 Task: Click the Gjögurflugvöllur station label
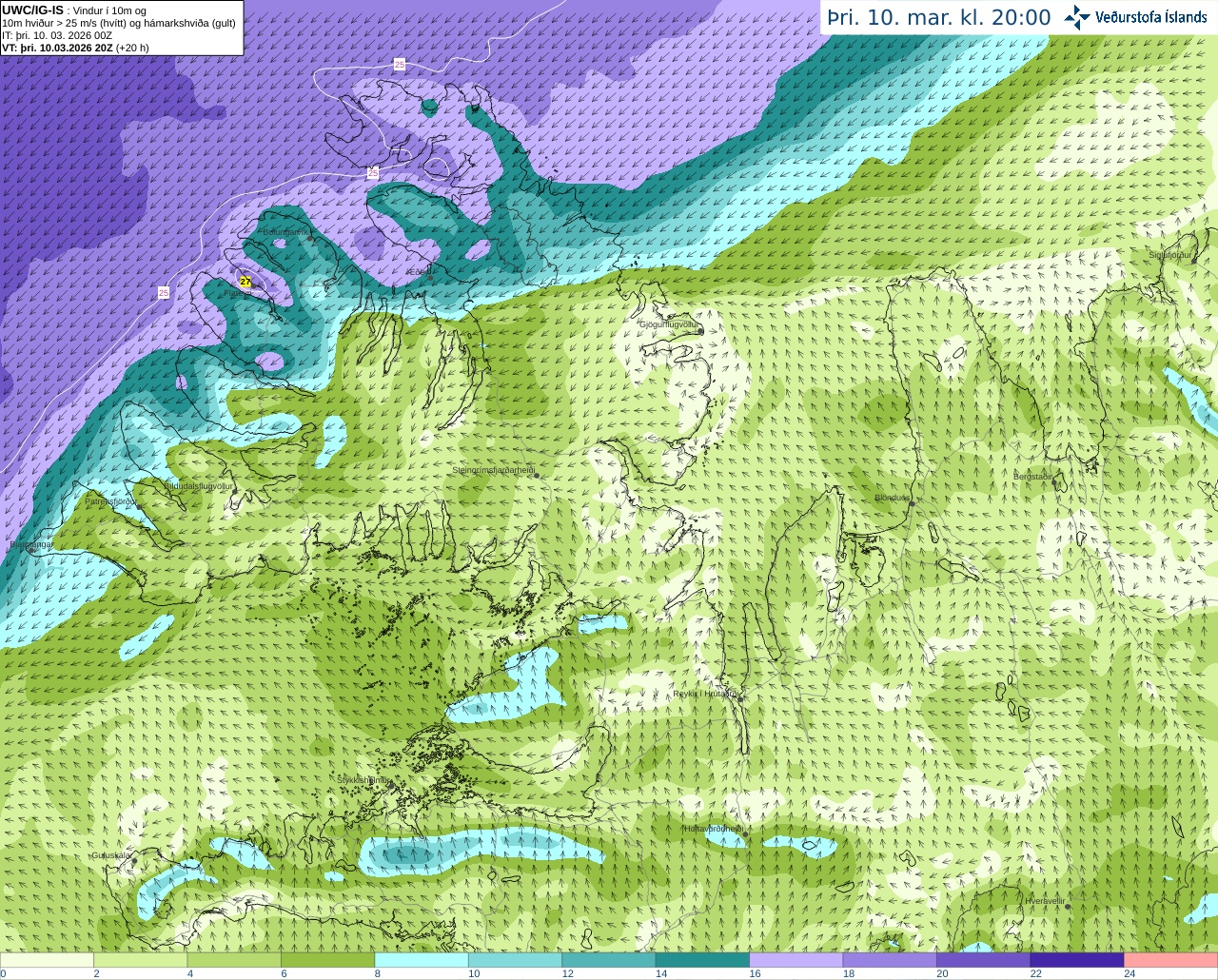(x=669, y=324)
